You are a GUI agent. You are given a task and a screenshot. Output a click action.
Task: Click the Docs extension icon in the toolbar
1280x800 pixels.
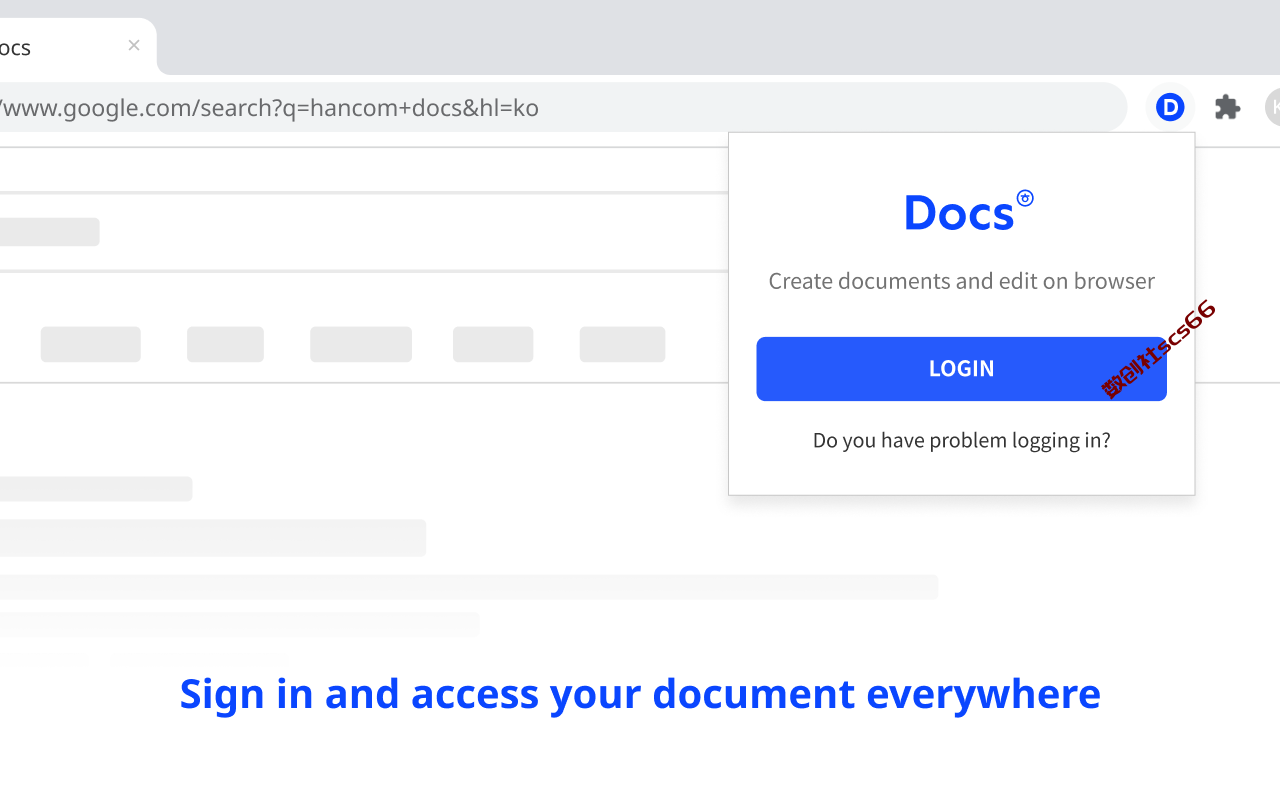(1170, 107)
